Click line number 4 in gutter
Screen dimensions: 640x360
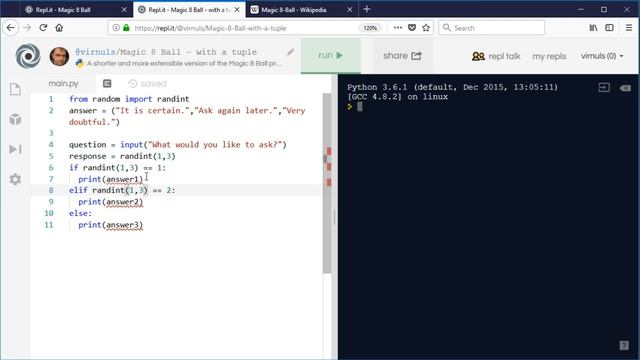point(51,144)
